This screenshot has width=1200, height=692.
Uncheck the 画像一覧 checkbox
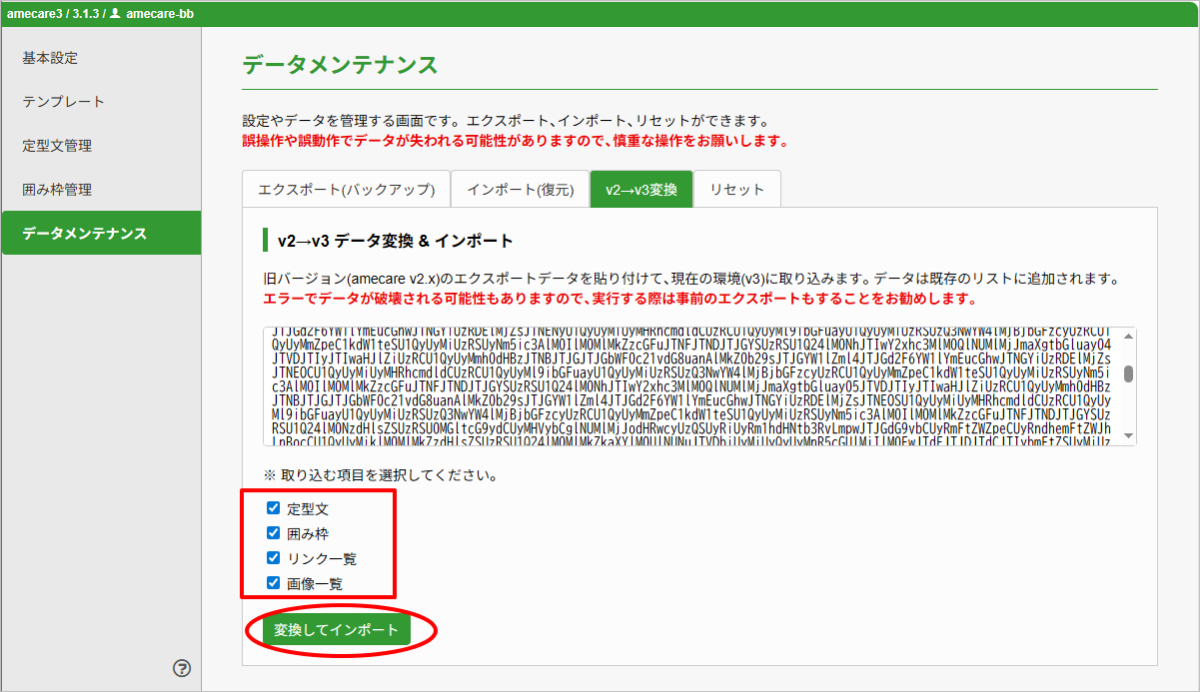tap(273, 583)
